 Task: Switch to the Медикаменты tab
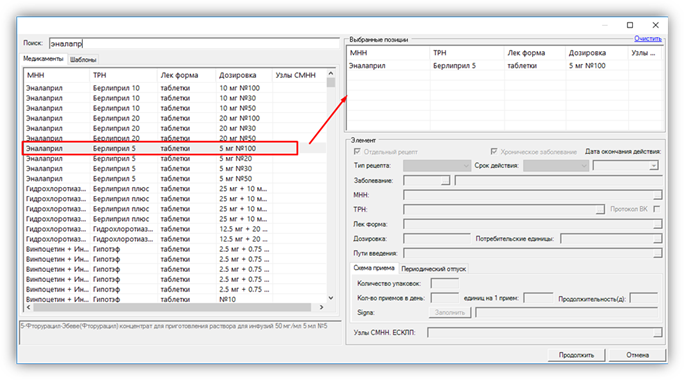point(43,58)
